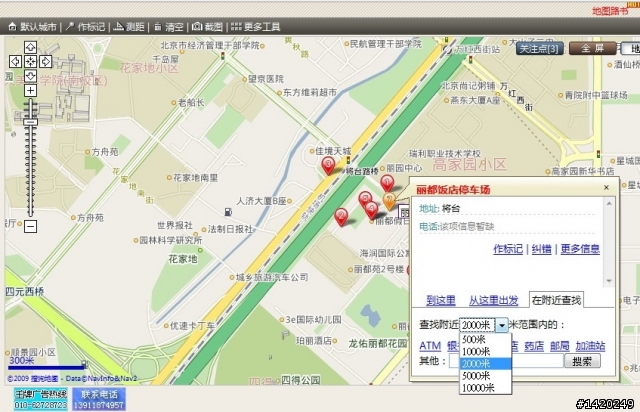
Task: Pan the map down with arrow control
Action: tap(31, 76)
